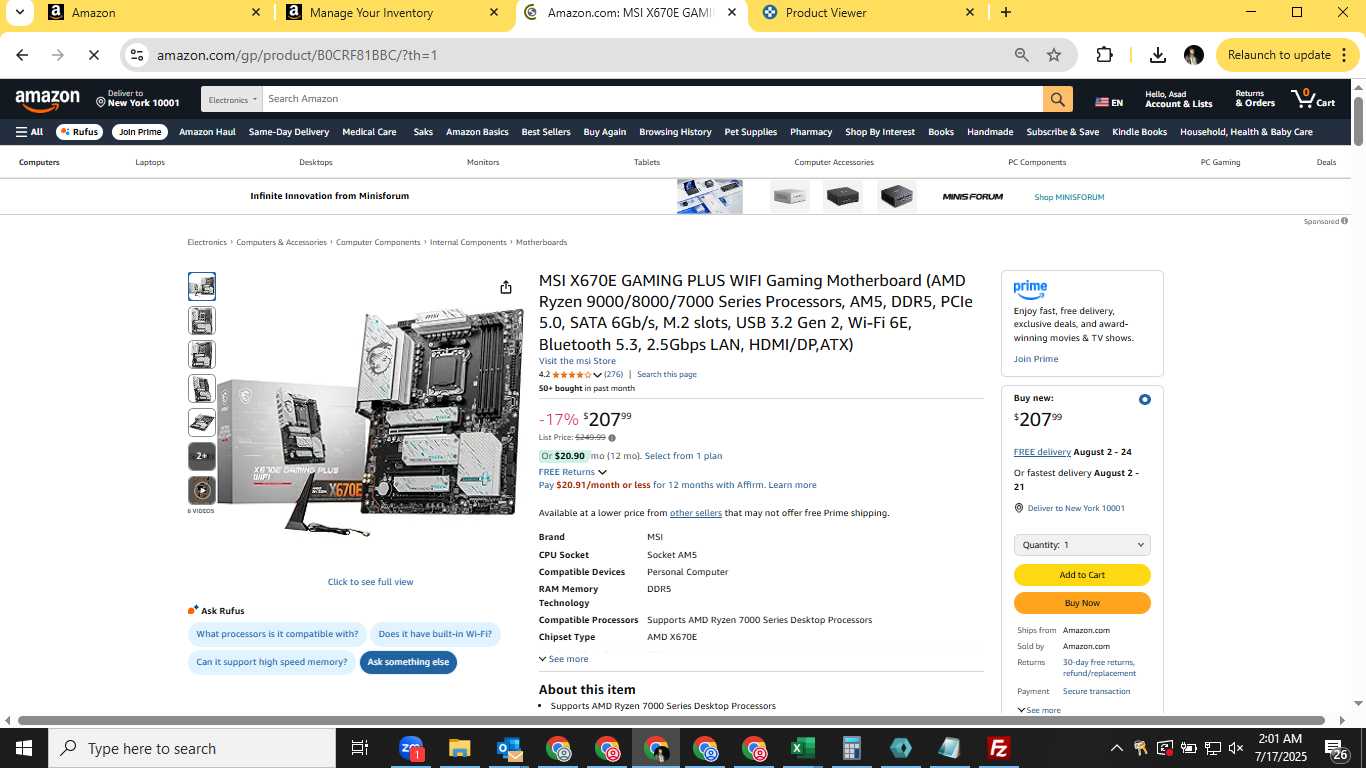The width and height of the screenshot is (1366, 768).
Task: Click Ask something else button
Action: click(x=408, y=662)
